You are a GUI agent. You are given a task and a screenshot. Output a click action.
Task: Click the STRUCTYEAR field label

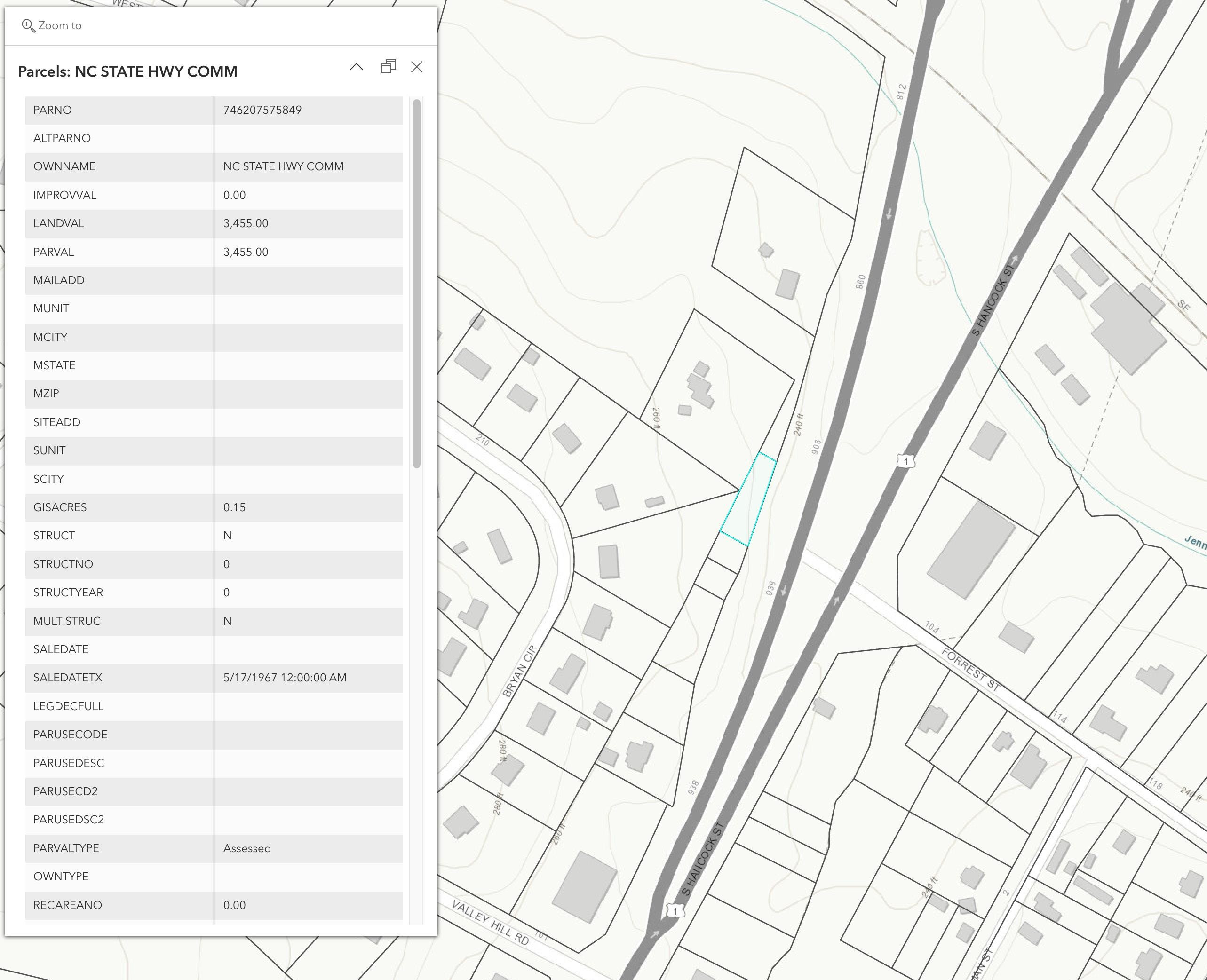point(68,593)
